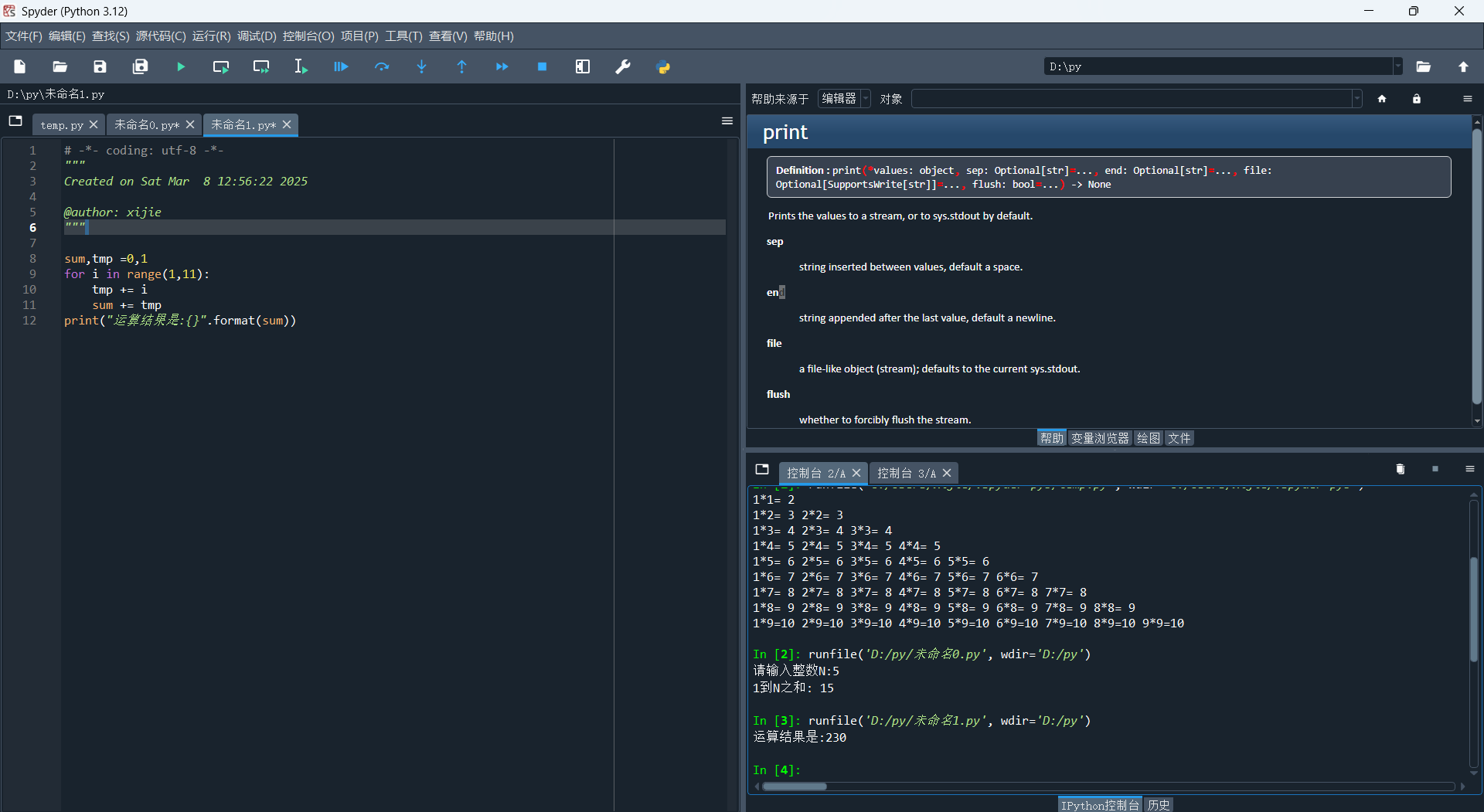Click the Debug file icon
This screenshot has width=1484, height=812.
tap(341, 67)
